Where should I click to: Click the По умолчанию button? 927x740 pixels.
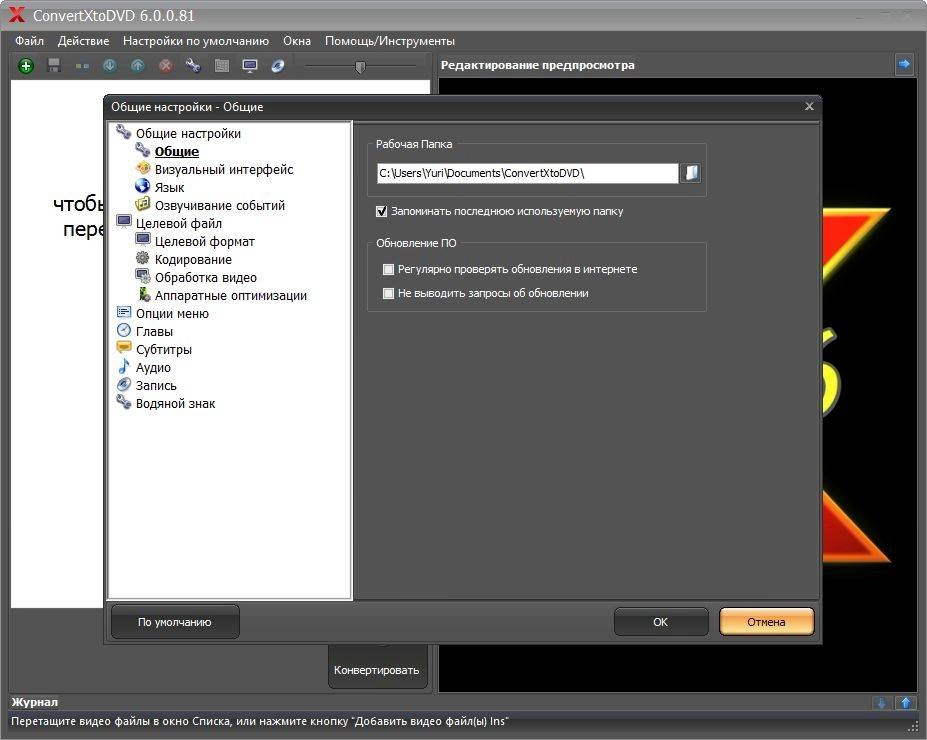(x=175, y=622)
